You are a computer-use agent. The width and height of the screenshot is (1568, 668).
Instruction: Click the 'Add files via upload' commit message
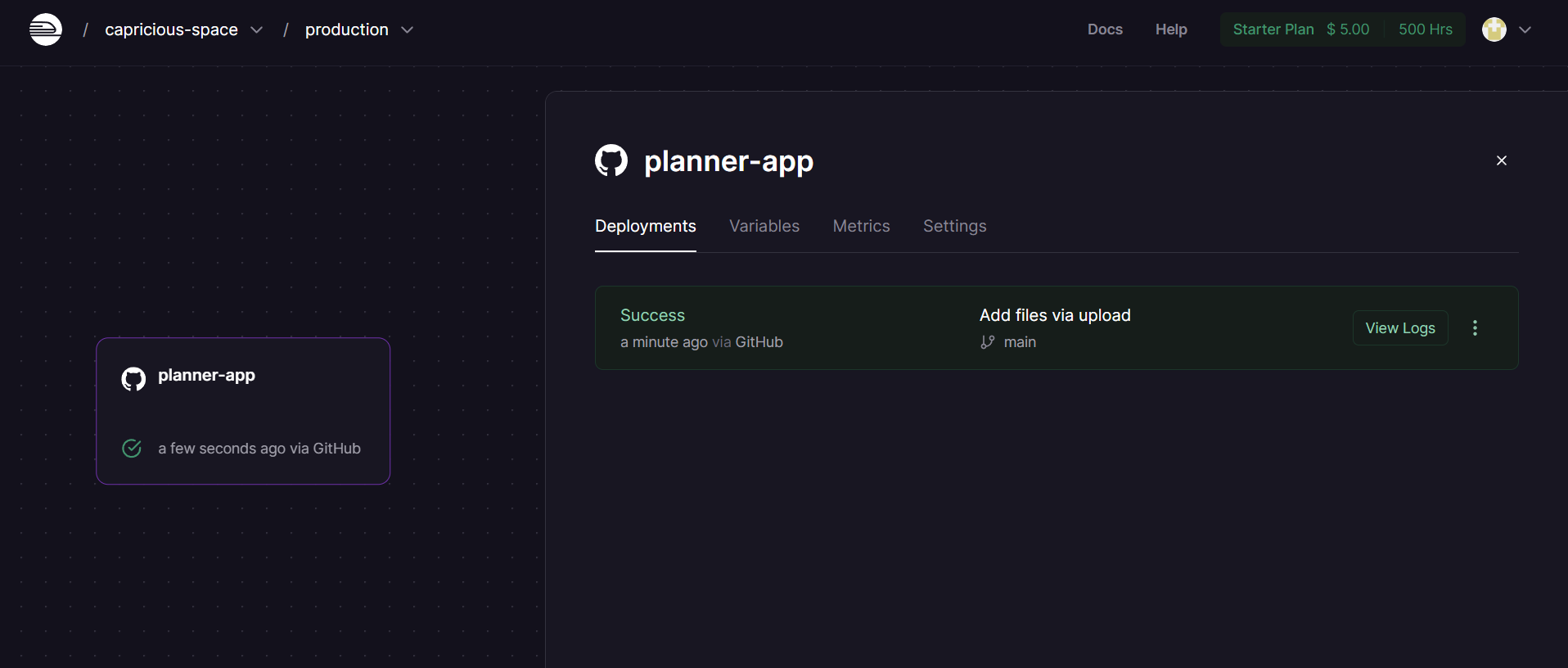click(x=1055, y=315)
